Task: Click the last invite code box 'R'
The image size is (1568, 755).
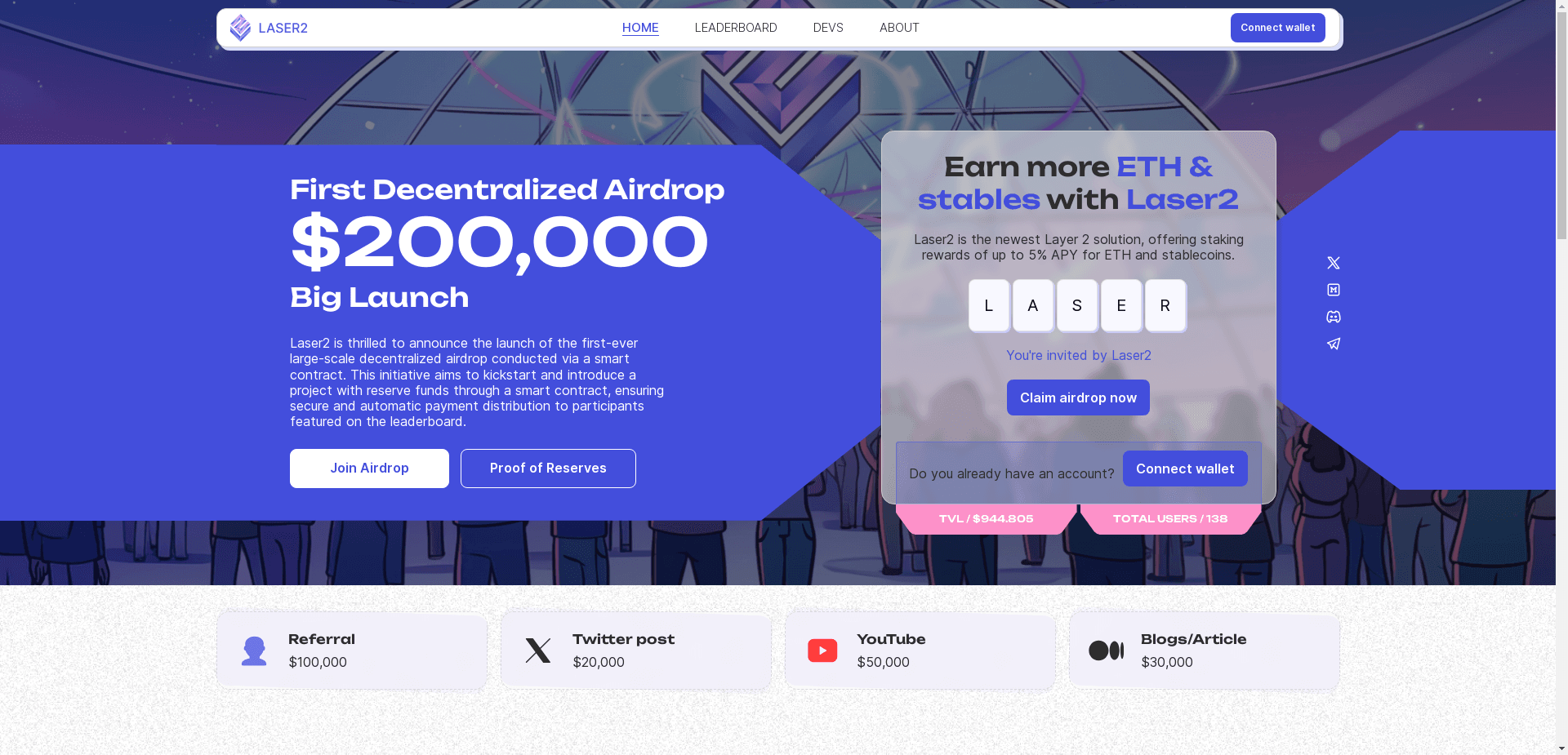Action: (x=1165, y=306)
